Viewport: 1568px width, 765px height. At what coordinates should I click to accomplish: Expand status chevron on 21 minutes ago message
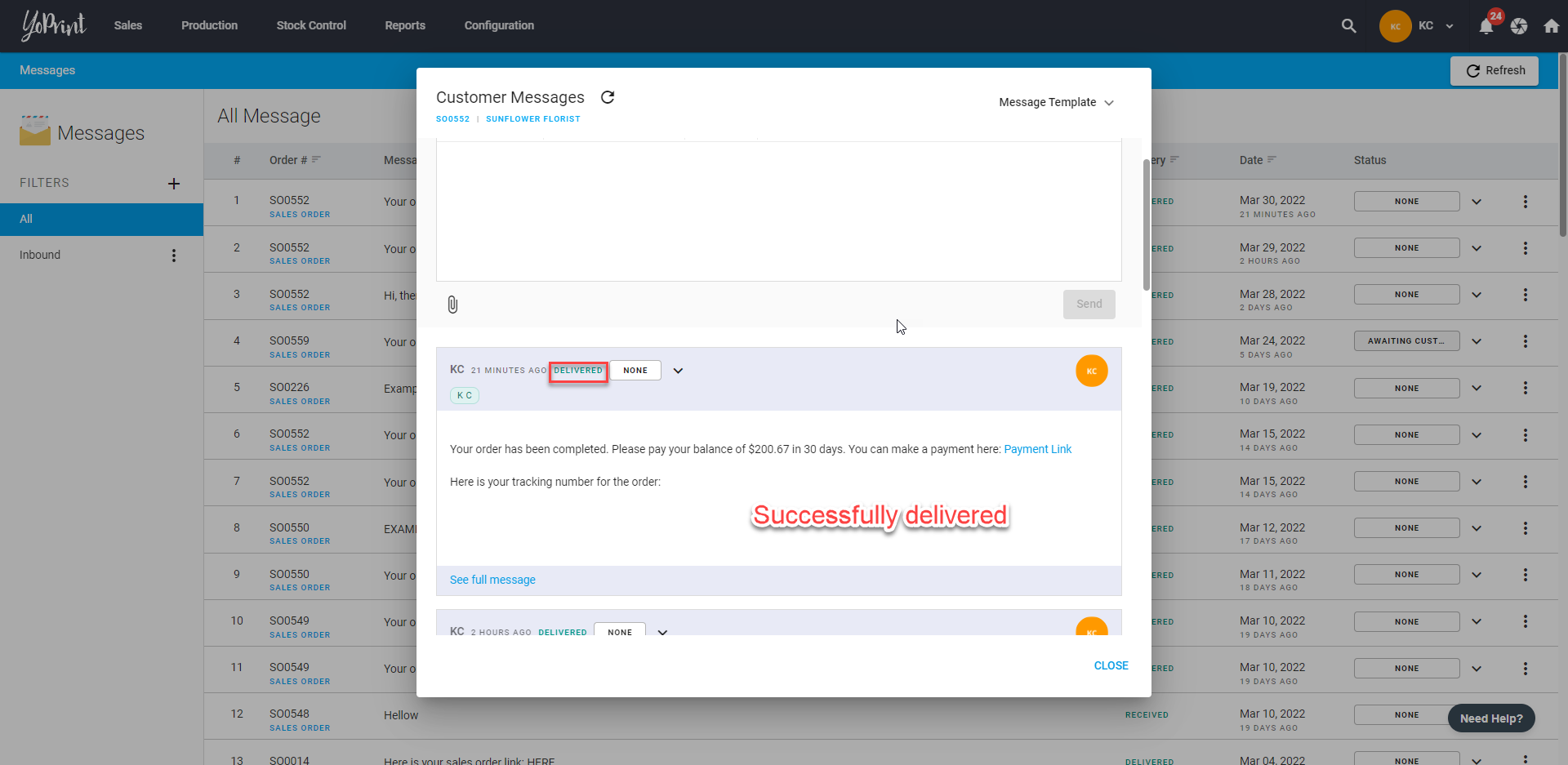[678, 371]
